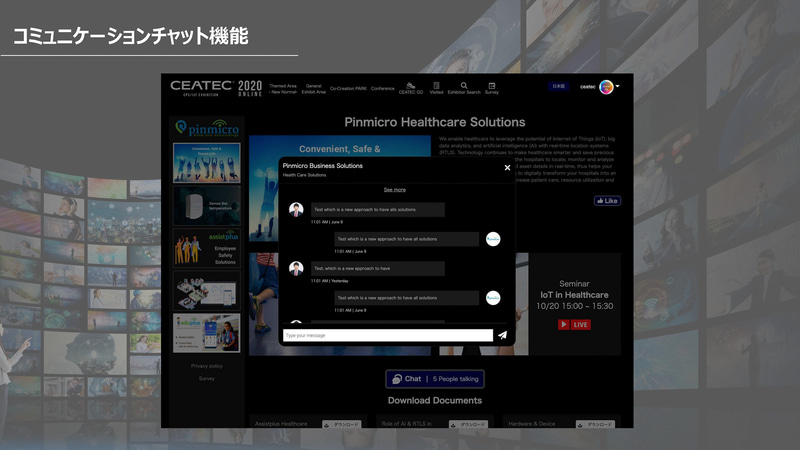Viewport: 800px width, 450px height.
Task: Open the Survey icon in top navigation
Action: [492, 86]
